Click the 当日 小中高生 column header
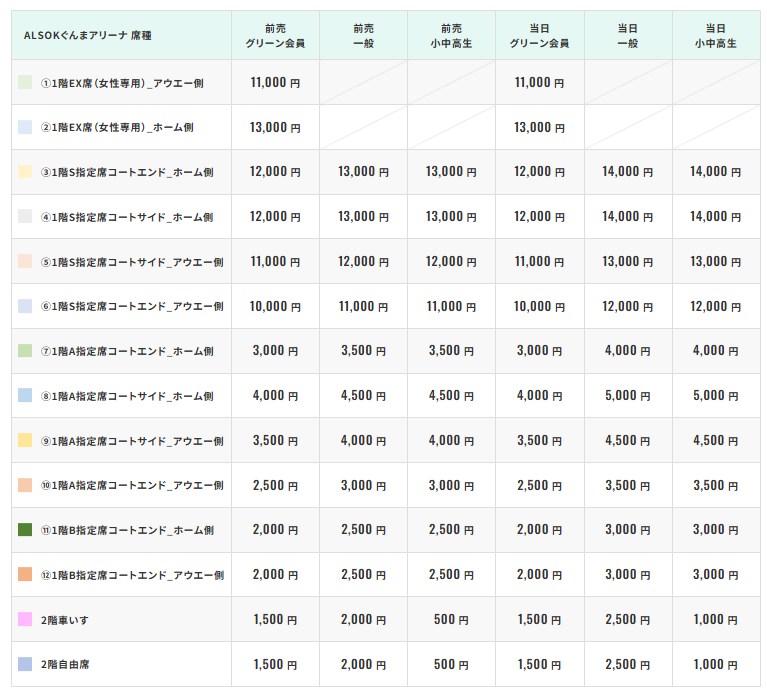 point(716,36)
